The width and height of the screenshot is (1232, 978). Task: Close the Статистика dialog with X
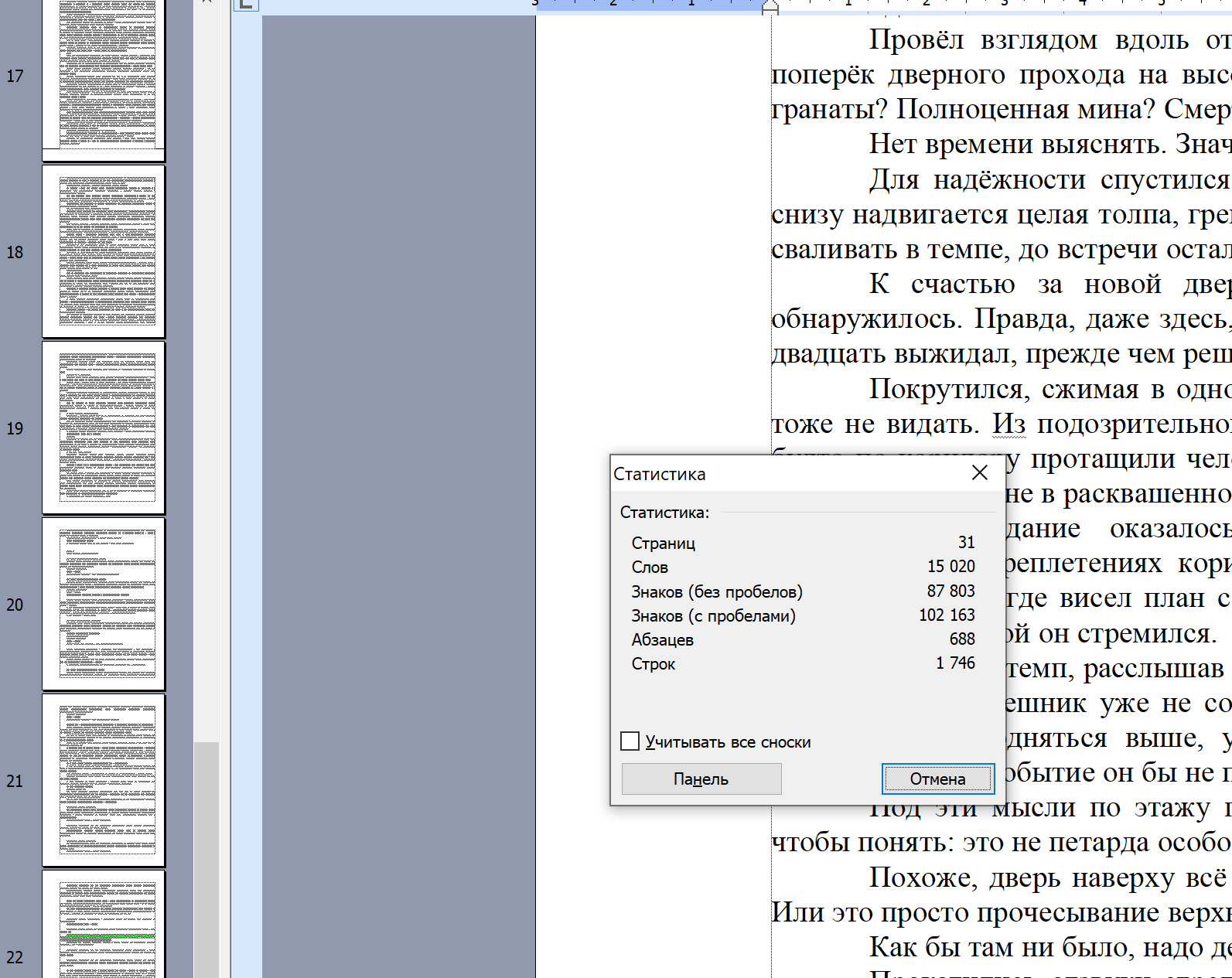pos(979,473)
